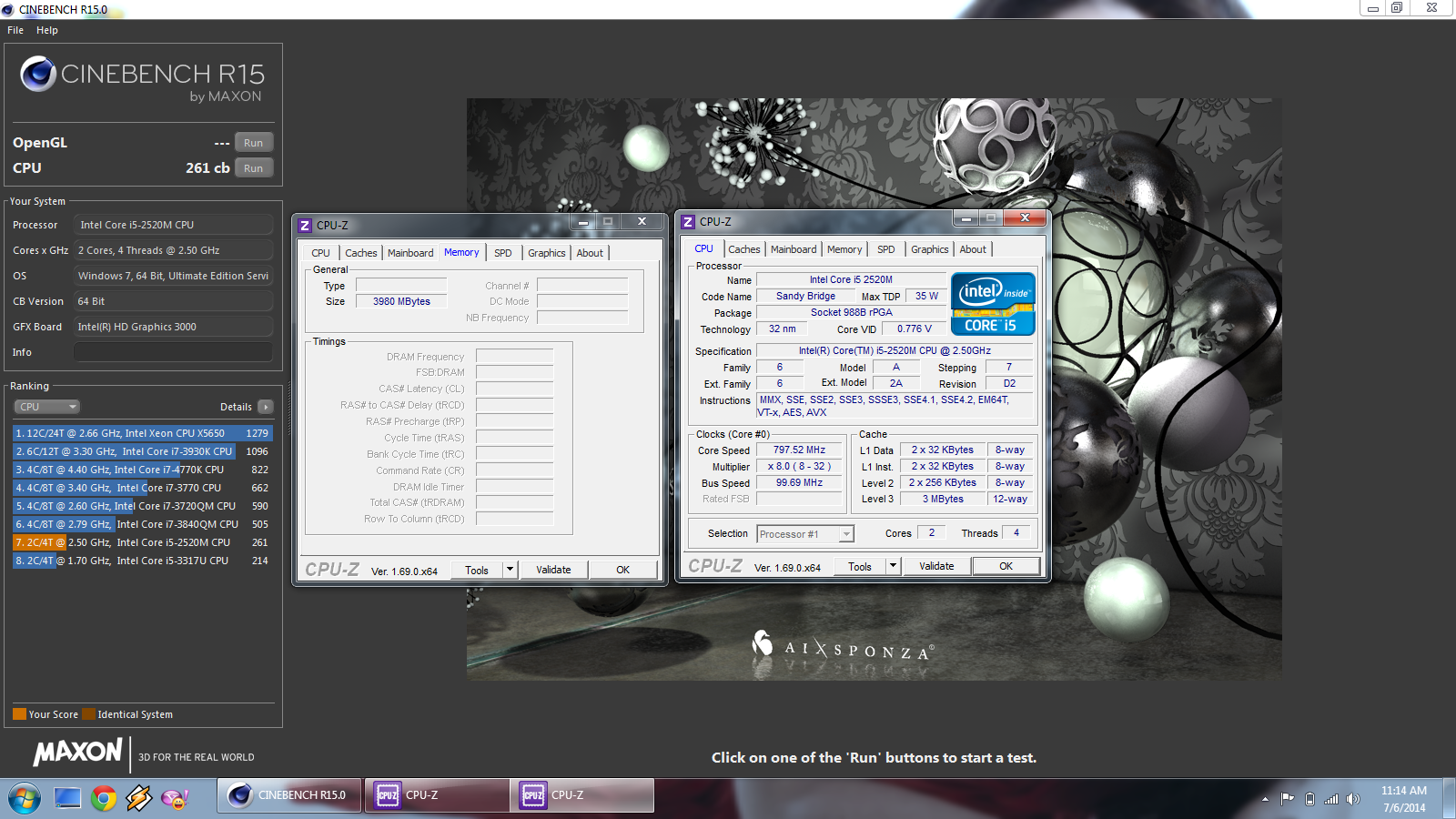Click the Z icon in right CPU-Z title bar
1456x819 pixels.
pyautogui.click(x=688, y=221)
